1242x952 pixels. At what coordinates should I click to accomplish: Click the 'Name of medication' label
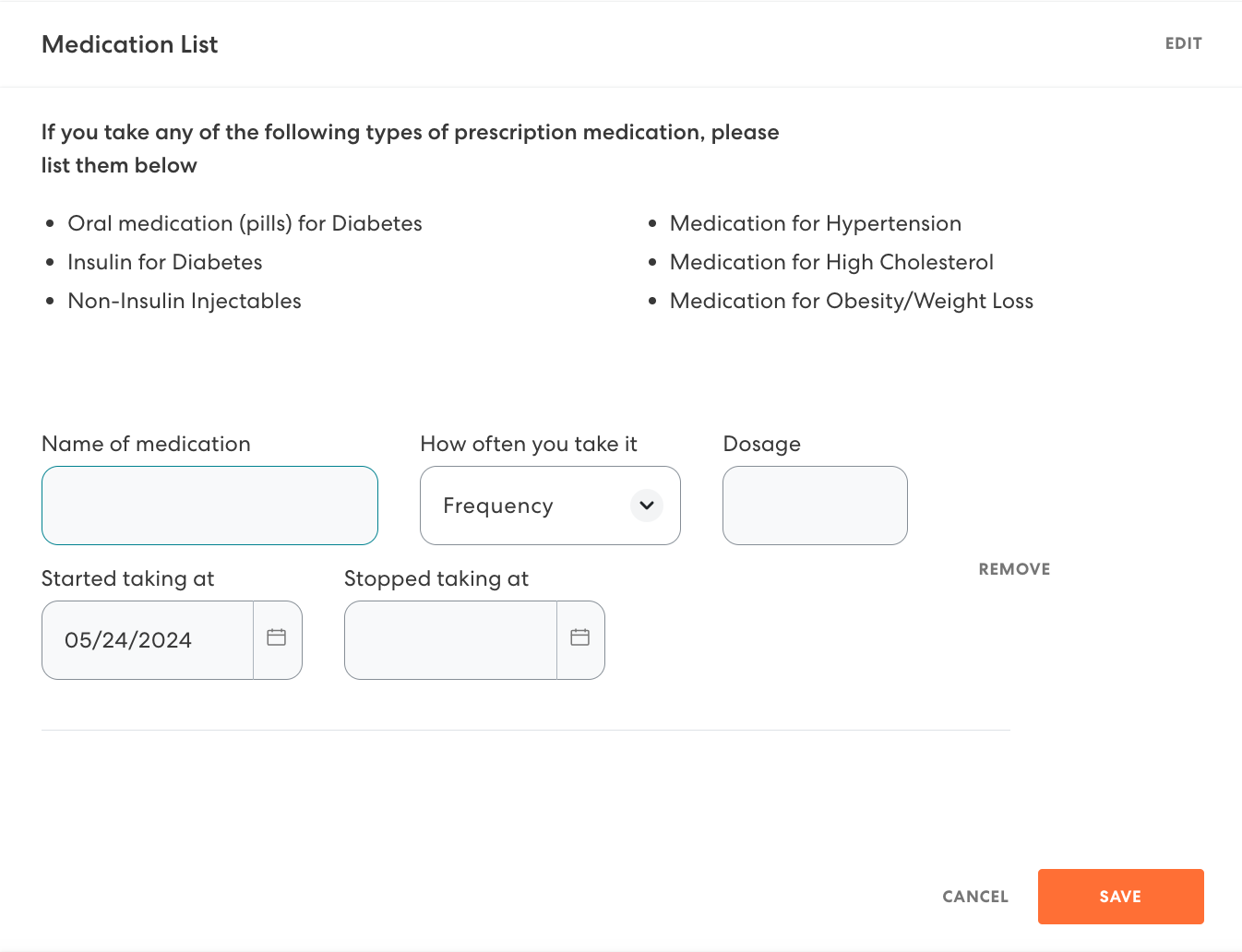click(146, 444)
